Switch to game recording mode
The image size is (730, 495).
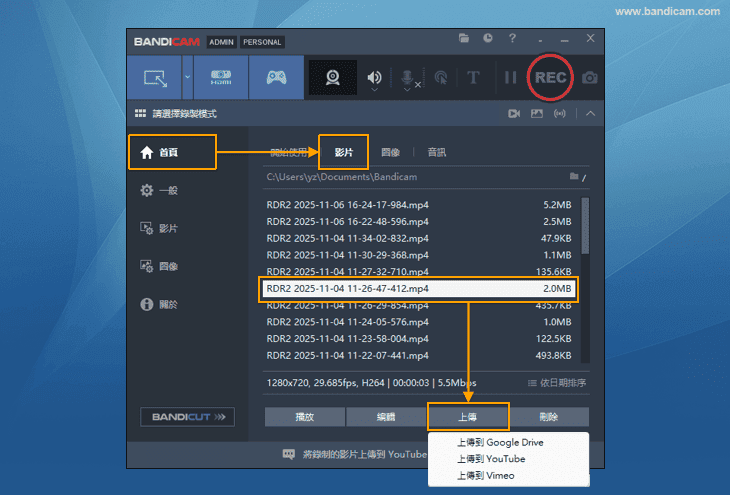pyautogui.click(x=275, y=78)
